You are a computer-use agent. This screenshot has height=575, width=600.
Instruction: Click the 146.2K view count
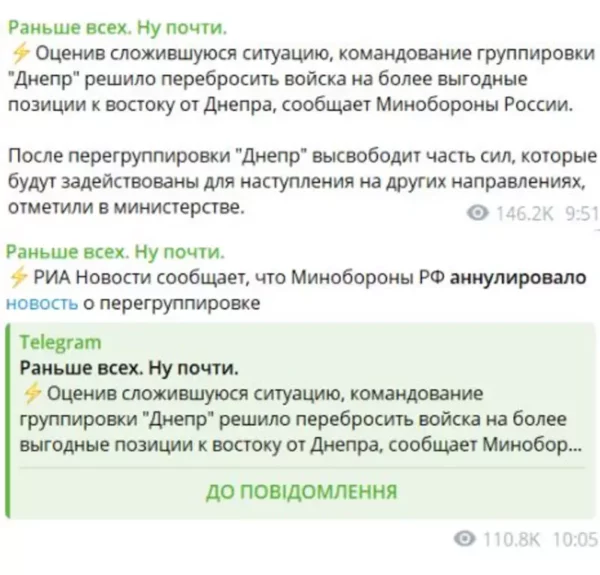525,213
